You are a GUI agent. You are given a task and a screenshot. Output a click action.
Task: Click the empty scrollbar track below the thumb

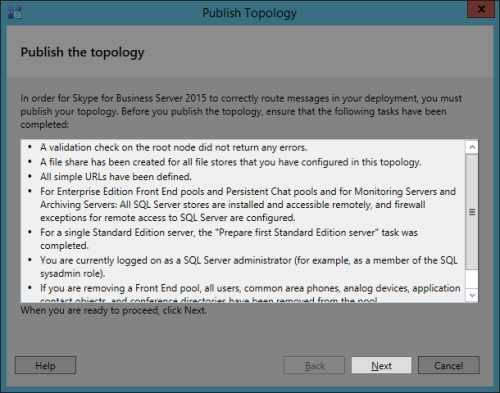(472, 279)
